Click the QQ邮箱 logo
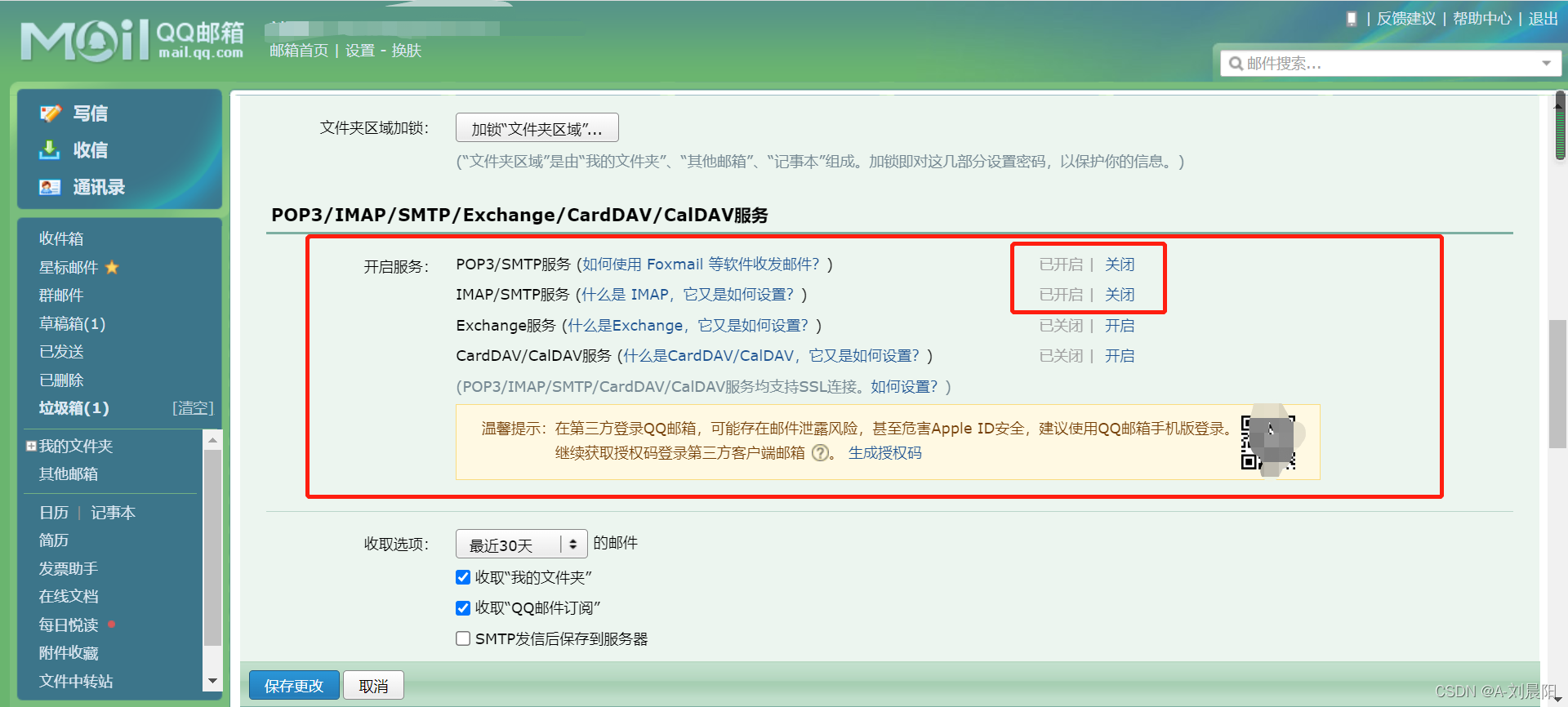Screen dimensions: 1568x707 click(132, 41)
